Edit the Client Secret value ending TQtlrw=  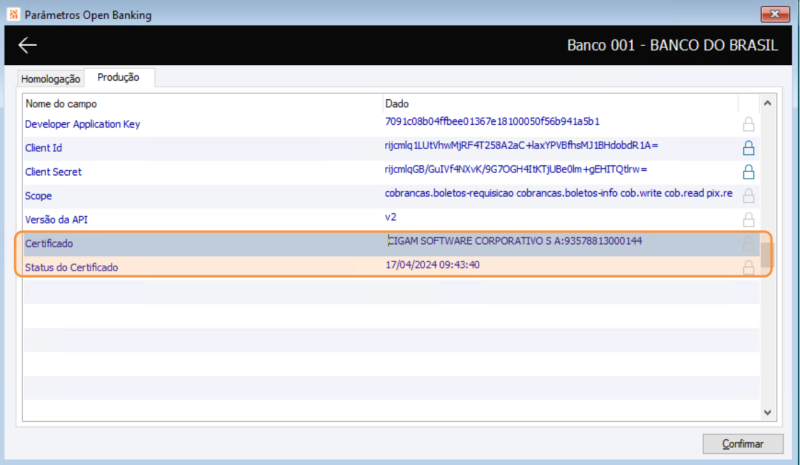pos(516,169)
